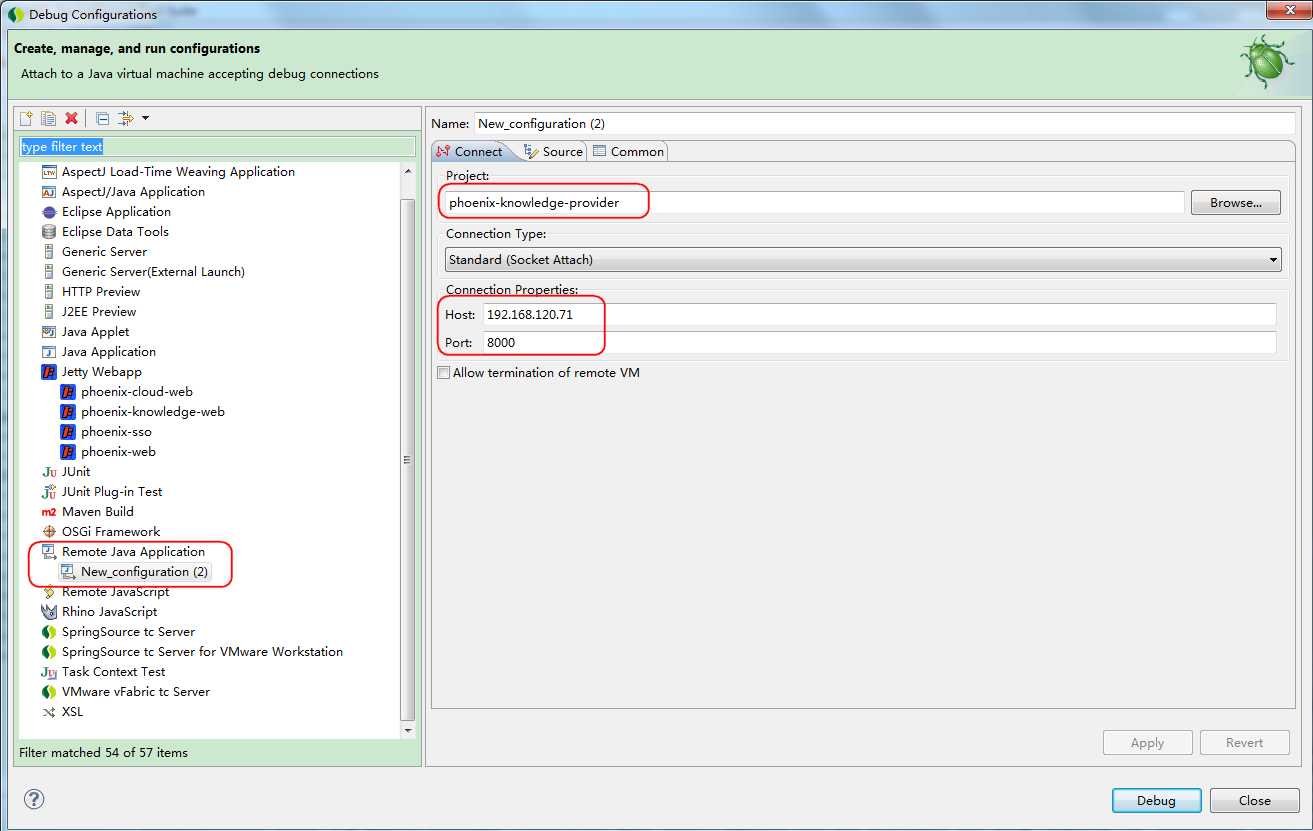This screenshot has height=831, width=1313.
Task: Click the New launch configuration icon
Action: 27,118
